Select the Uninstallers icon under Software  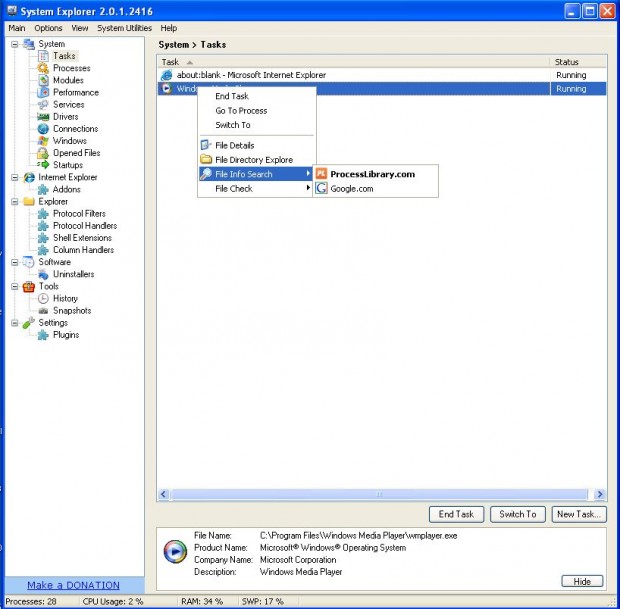[43, 274]
